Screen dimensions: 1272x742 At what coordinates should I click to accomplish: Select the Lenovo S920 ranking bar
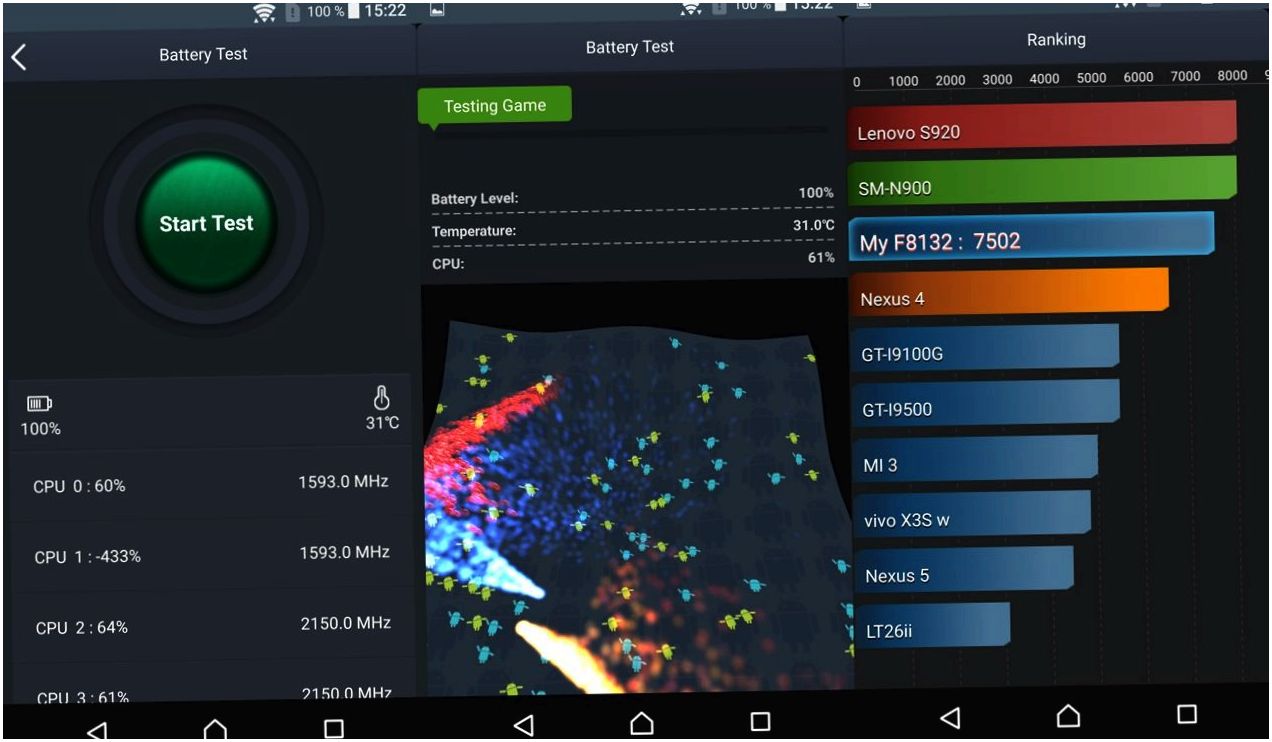(1043, 127)
